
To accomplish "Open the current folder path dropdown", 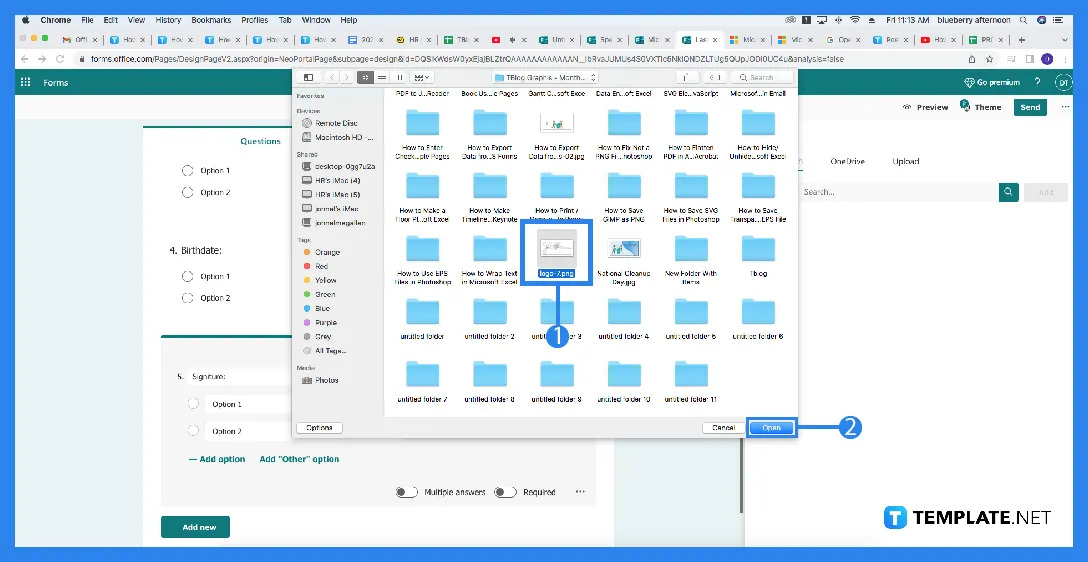I will click(x=546, y=77).
